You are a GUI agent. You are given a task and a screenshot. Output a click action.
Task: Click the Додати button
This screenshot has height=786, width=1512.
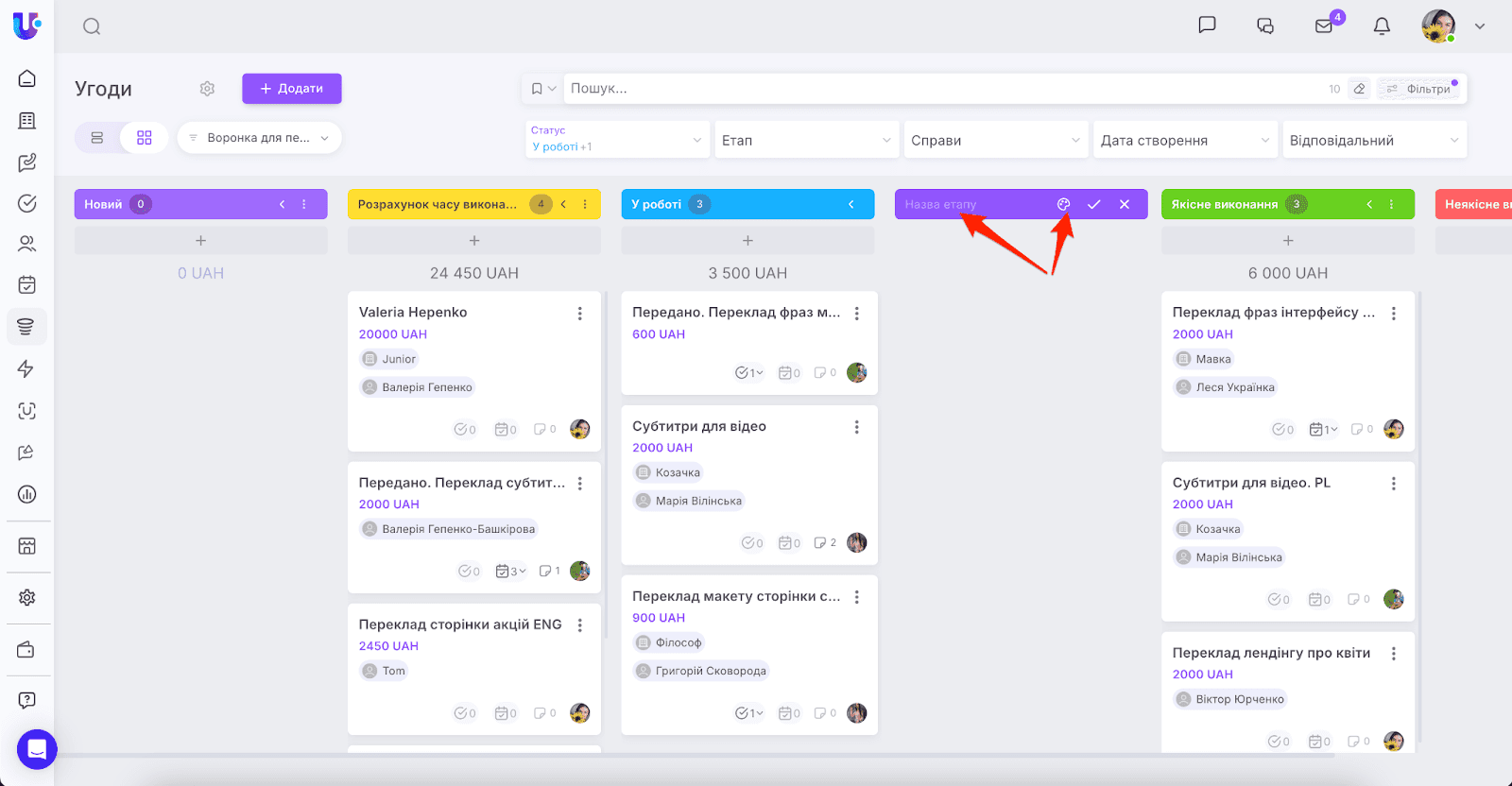292,89
